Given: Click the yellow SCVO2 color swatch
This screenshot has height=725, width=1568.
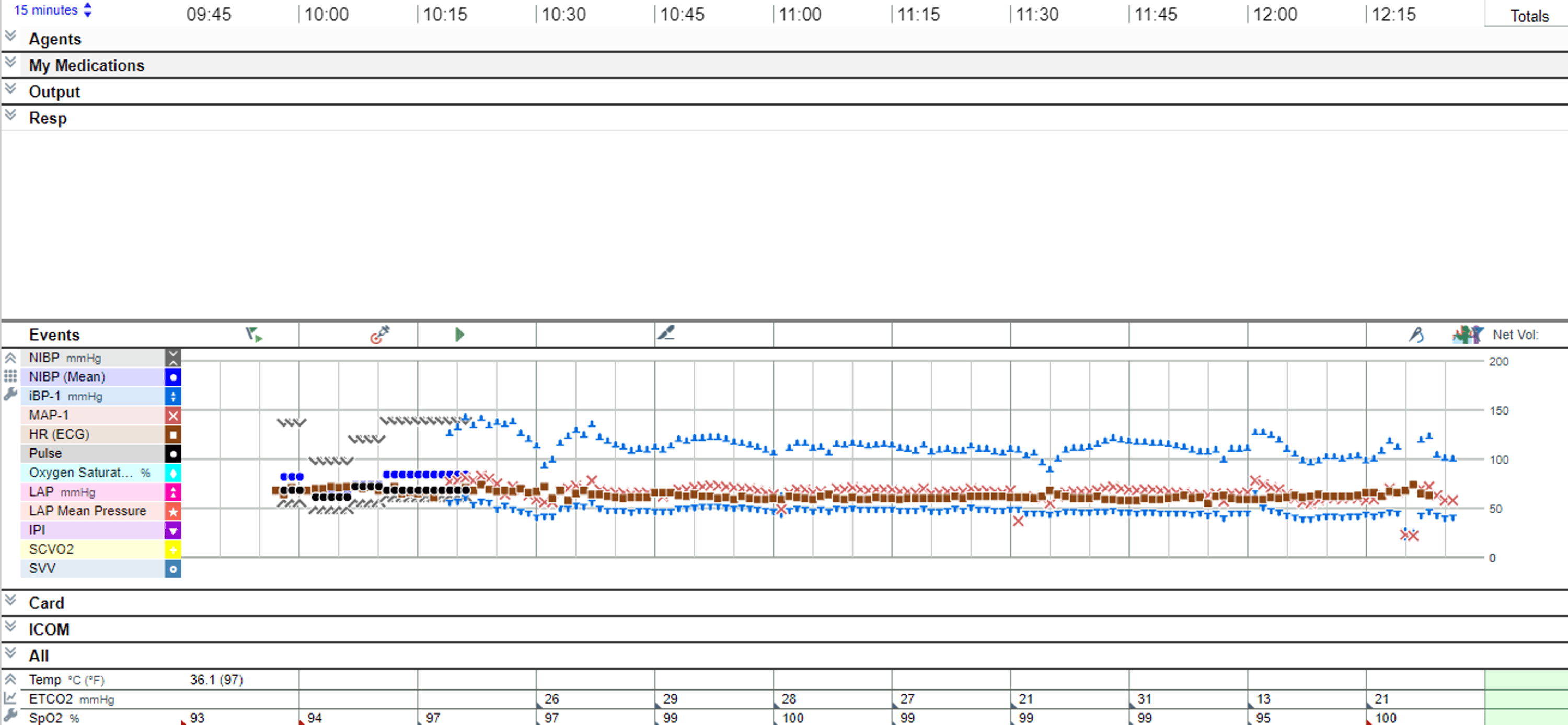Looking at the screenshot, I should (x=173, y=550).
